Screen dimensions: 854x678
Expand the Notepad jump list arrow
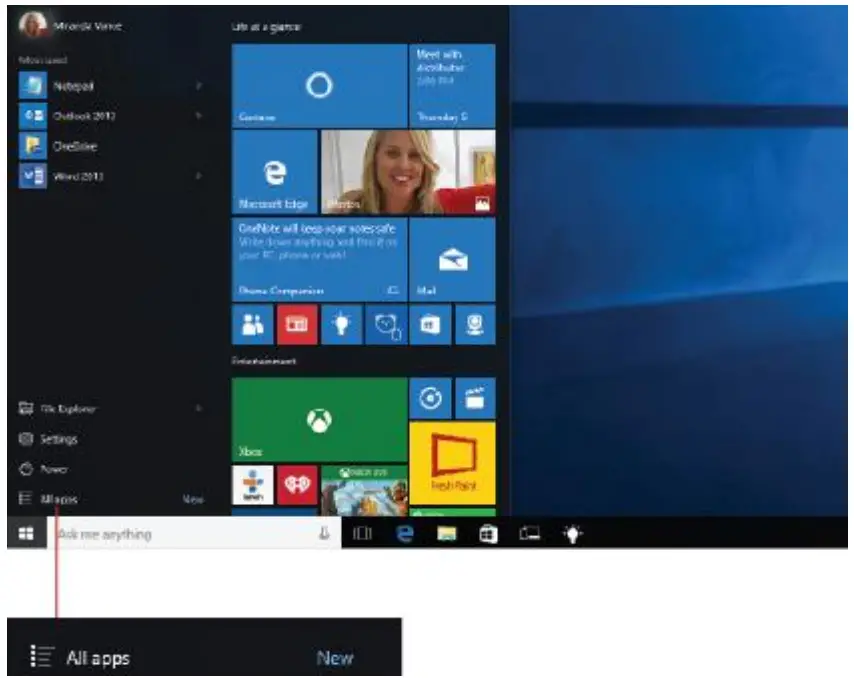(x=198, y=86)
